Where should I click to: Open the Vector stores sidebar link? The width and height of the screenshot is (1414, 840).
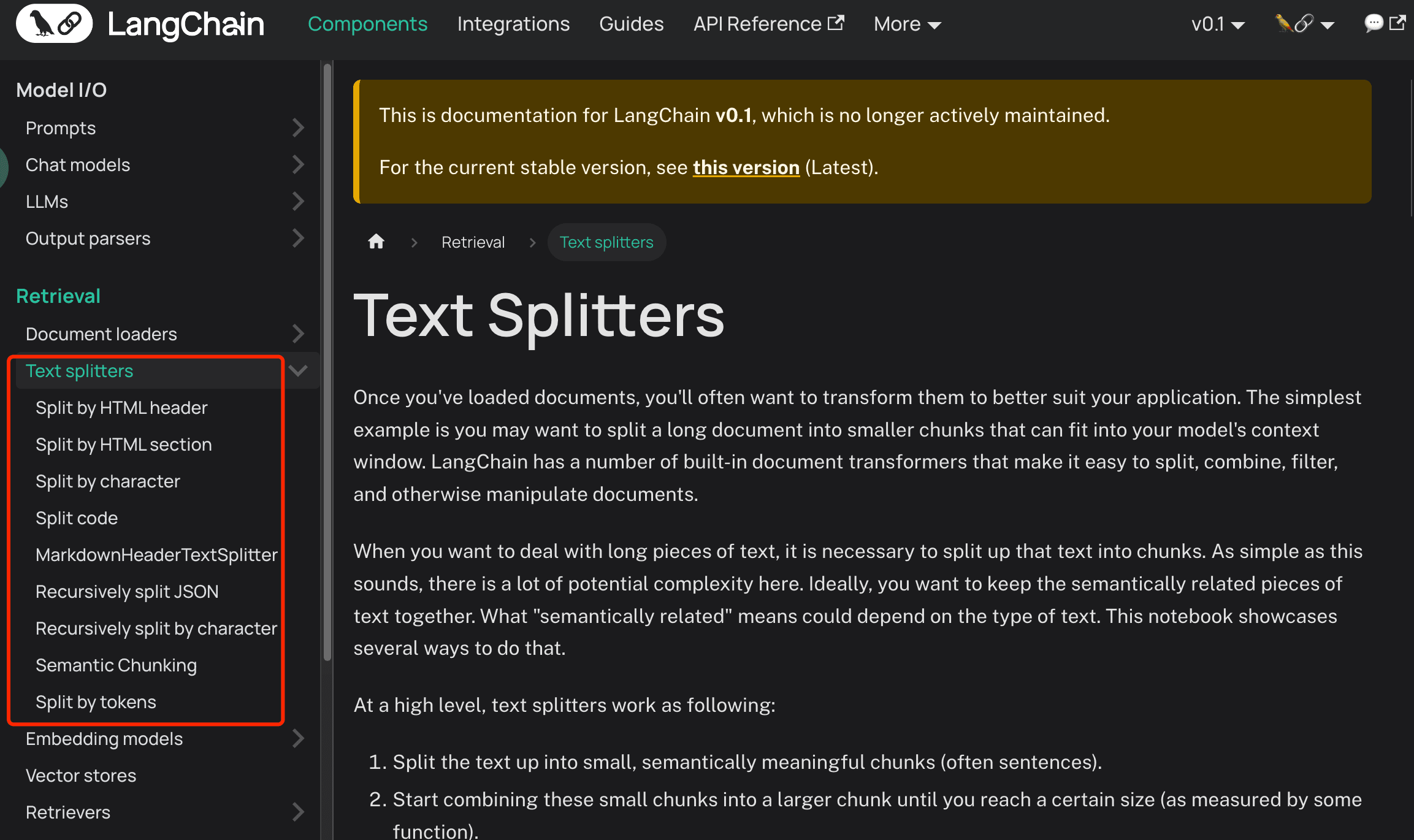81,775
